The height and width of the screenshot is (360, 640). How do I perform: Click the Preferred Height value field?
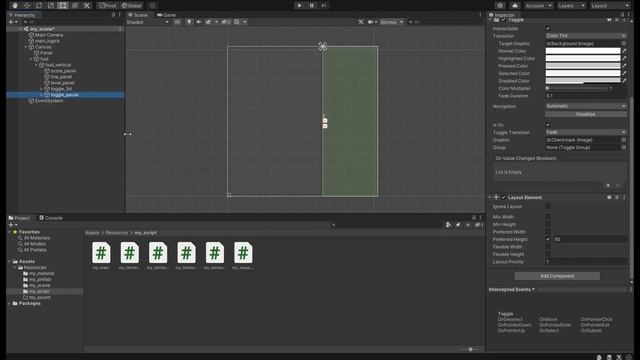590,240
